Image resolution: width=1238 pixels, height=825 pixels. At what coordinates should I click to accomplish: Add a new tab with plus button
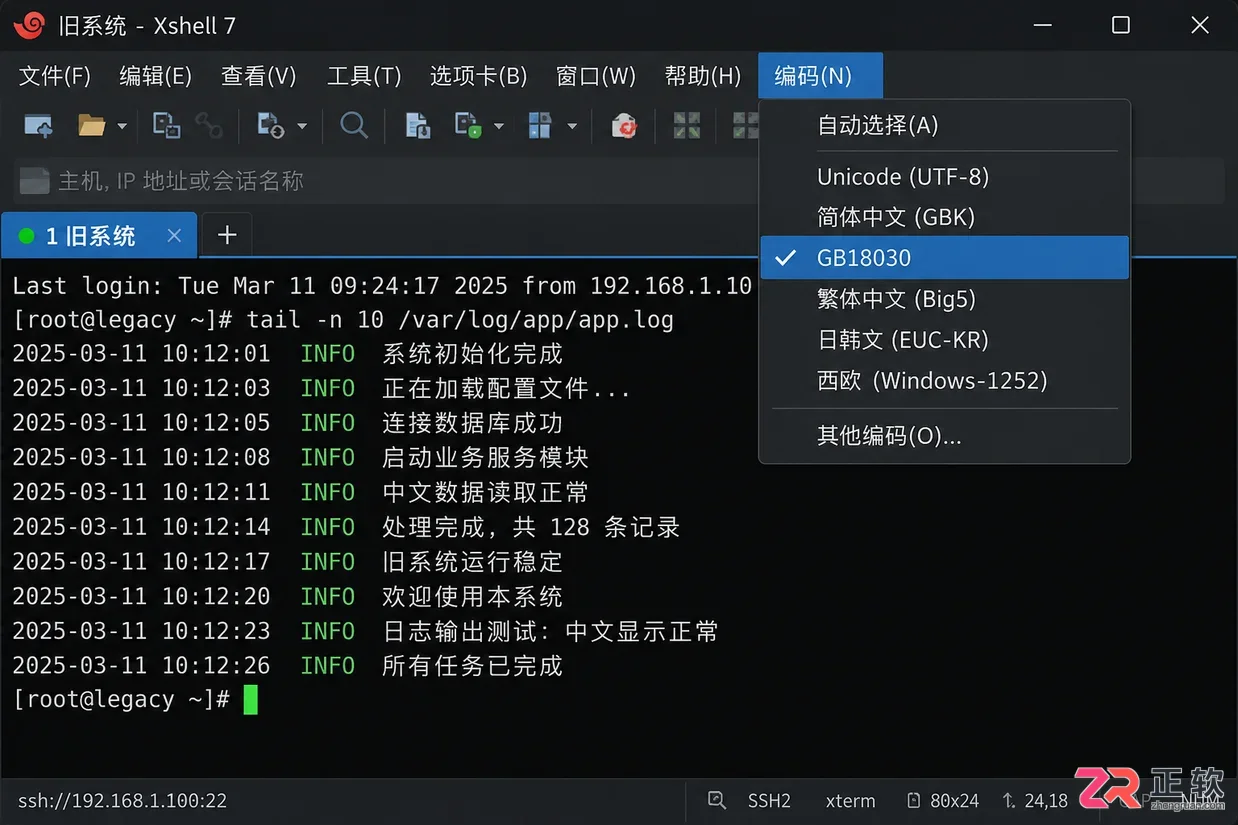pos(227,235)
